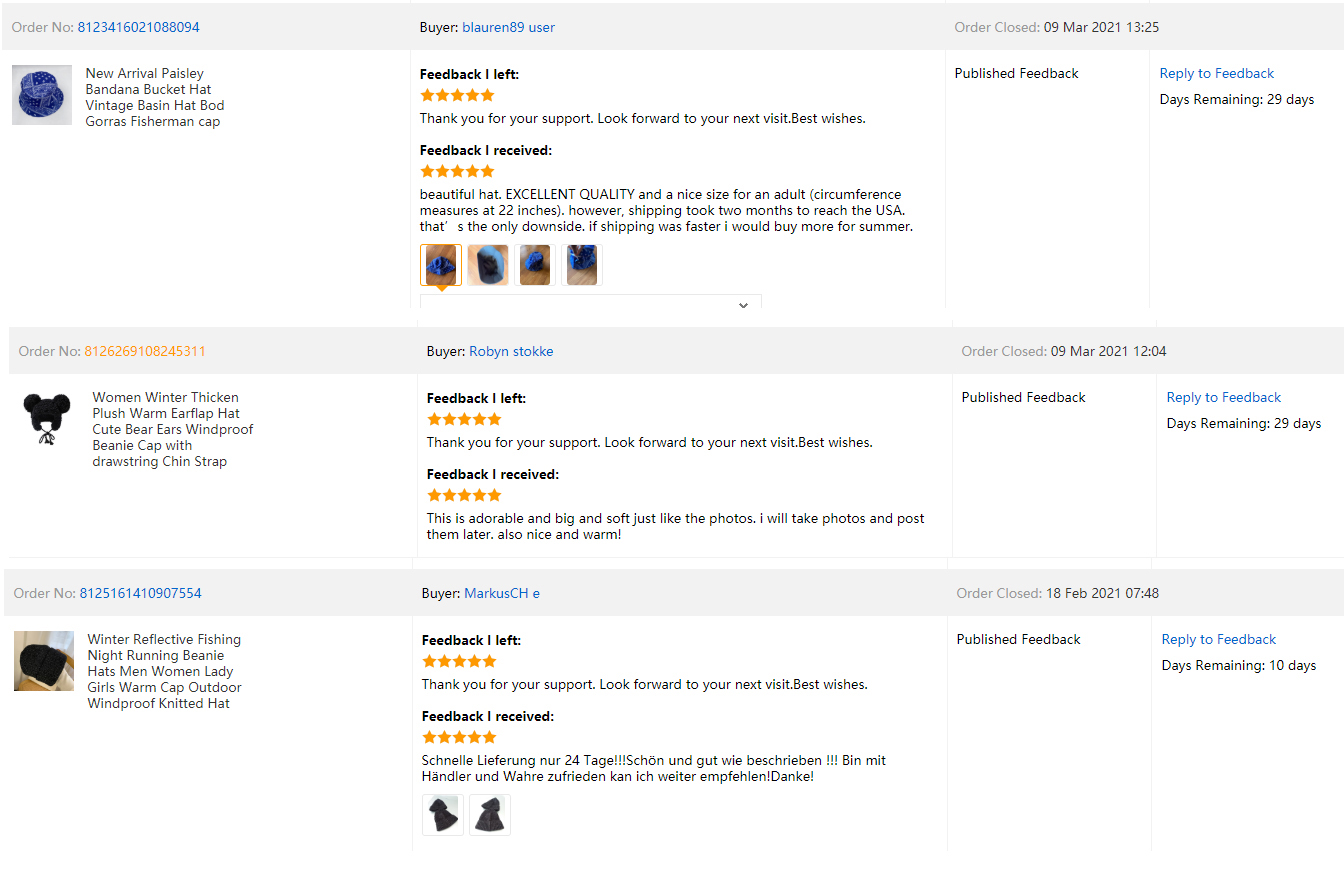Collapse the expanded review photo chevron
The image size is (1344, 871).
(x=743, y=305)
